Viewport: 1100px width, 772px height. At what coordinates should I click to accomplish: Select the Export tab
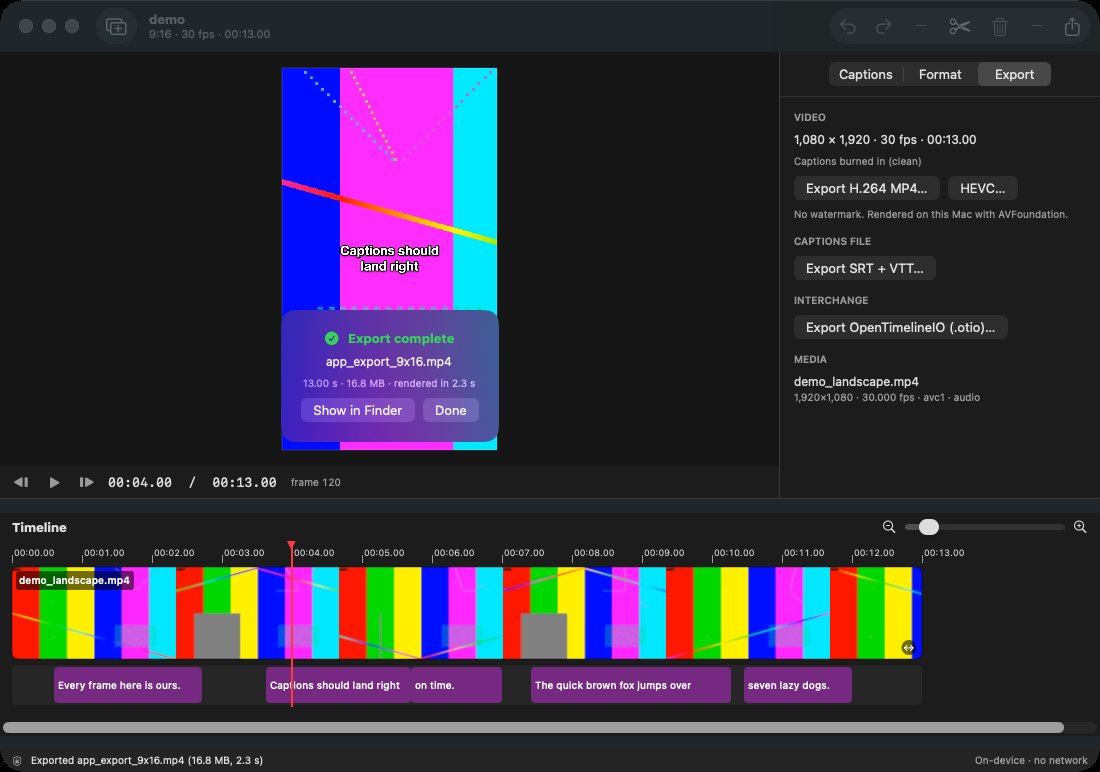coord(1014,74)
